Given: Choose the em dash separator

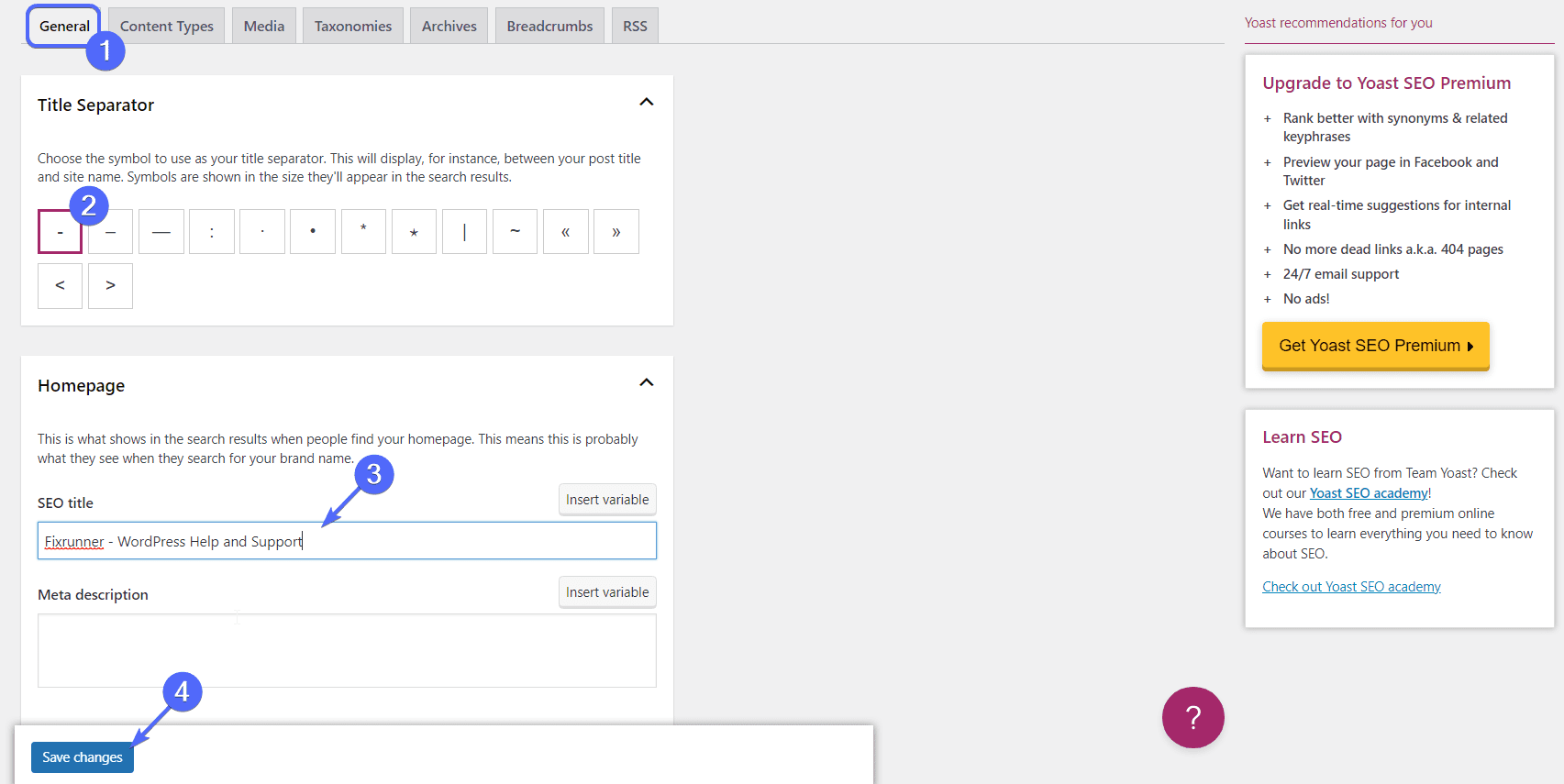Looking at the screenshot, I should pos(161,232).
